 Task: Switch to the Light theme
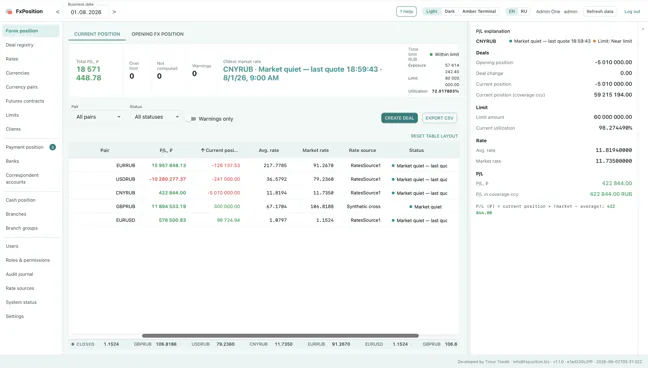click(431, 12)
